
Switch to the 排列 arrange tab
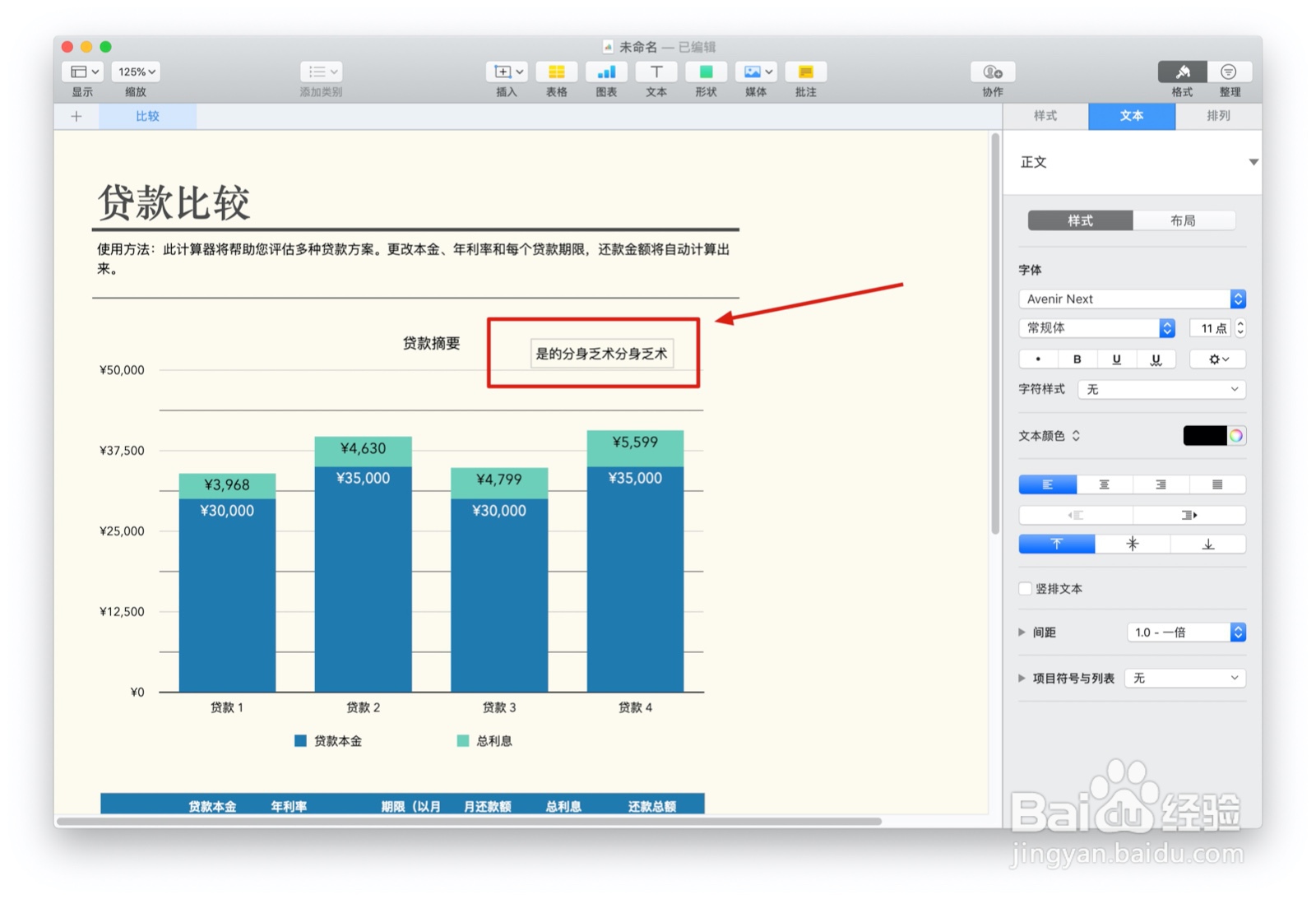coord(1218,116)
